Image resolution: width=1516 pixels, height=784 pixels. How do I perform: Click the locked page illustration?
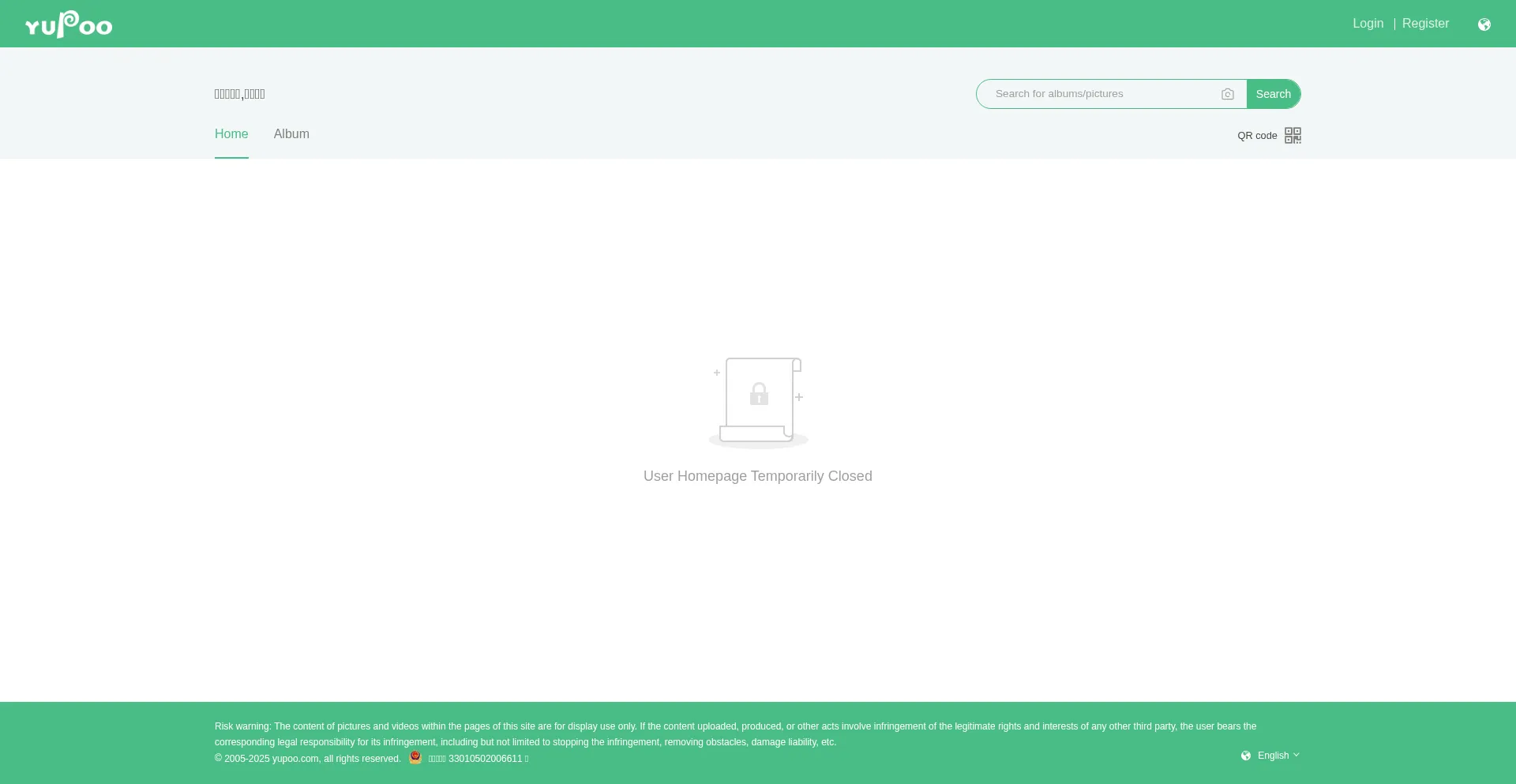coord(758,403)
